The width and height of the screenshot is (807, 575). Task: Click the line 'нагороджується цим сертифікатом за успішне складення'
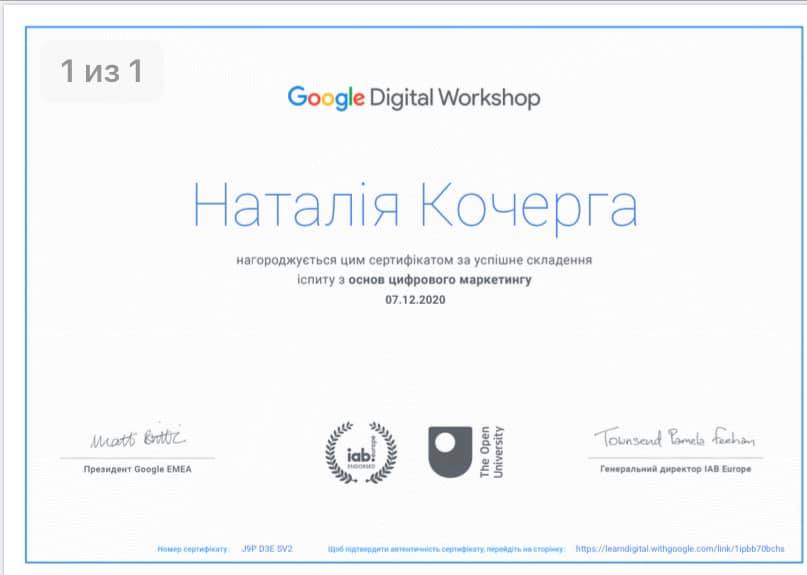414,260
